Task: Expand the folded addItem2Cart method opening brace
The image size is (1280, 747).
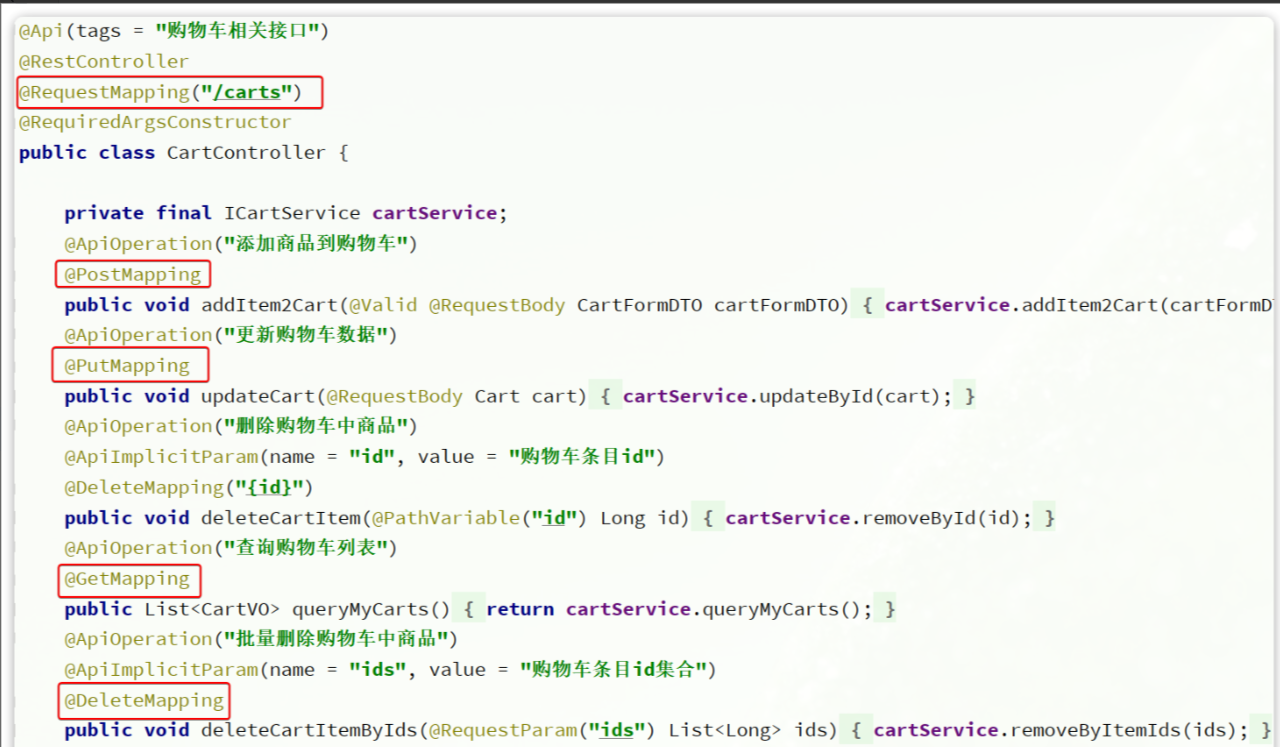Action: coord(867,305)
